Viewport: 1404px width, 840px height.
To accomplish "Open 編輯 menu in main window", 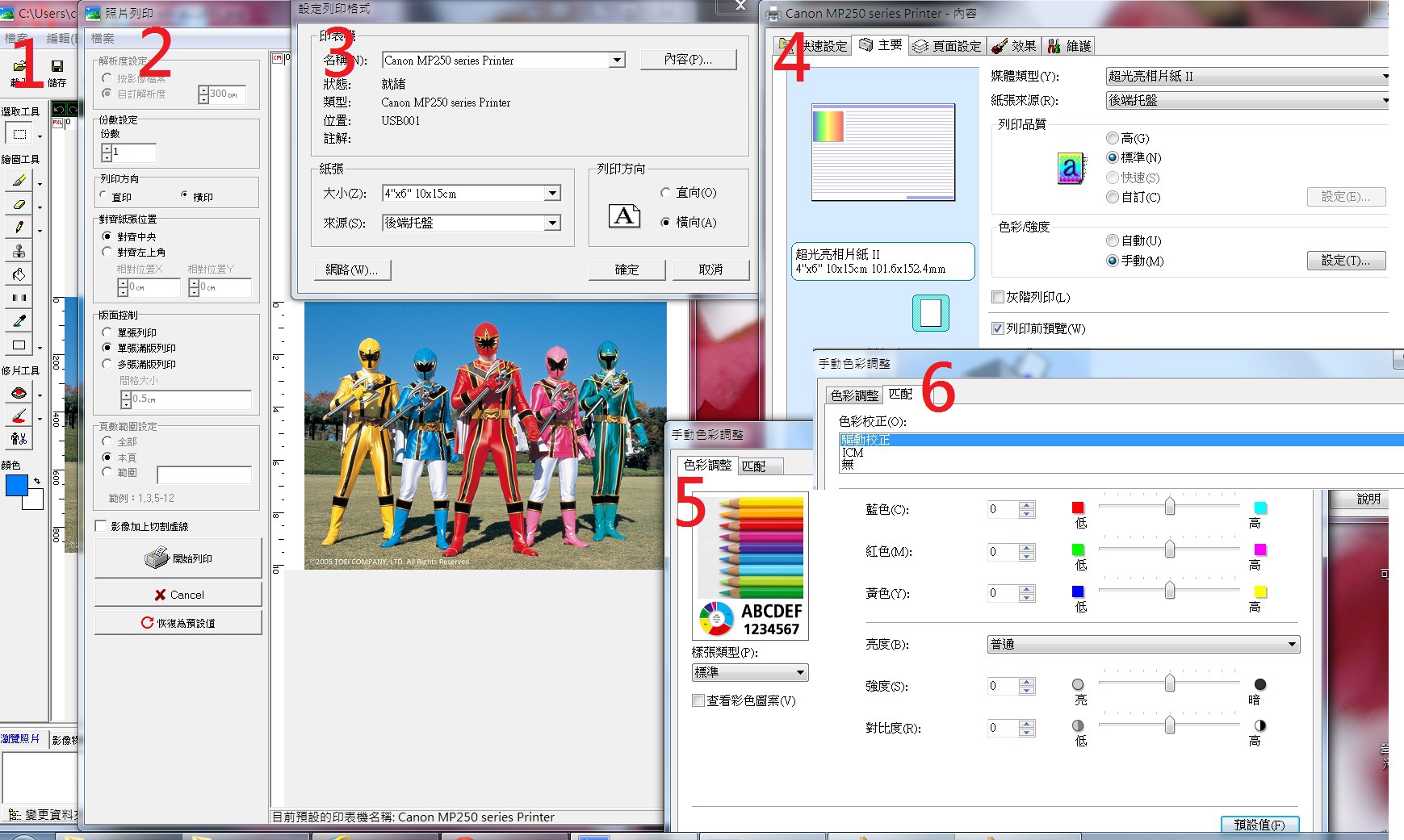I will pos(61,38).
